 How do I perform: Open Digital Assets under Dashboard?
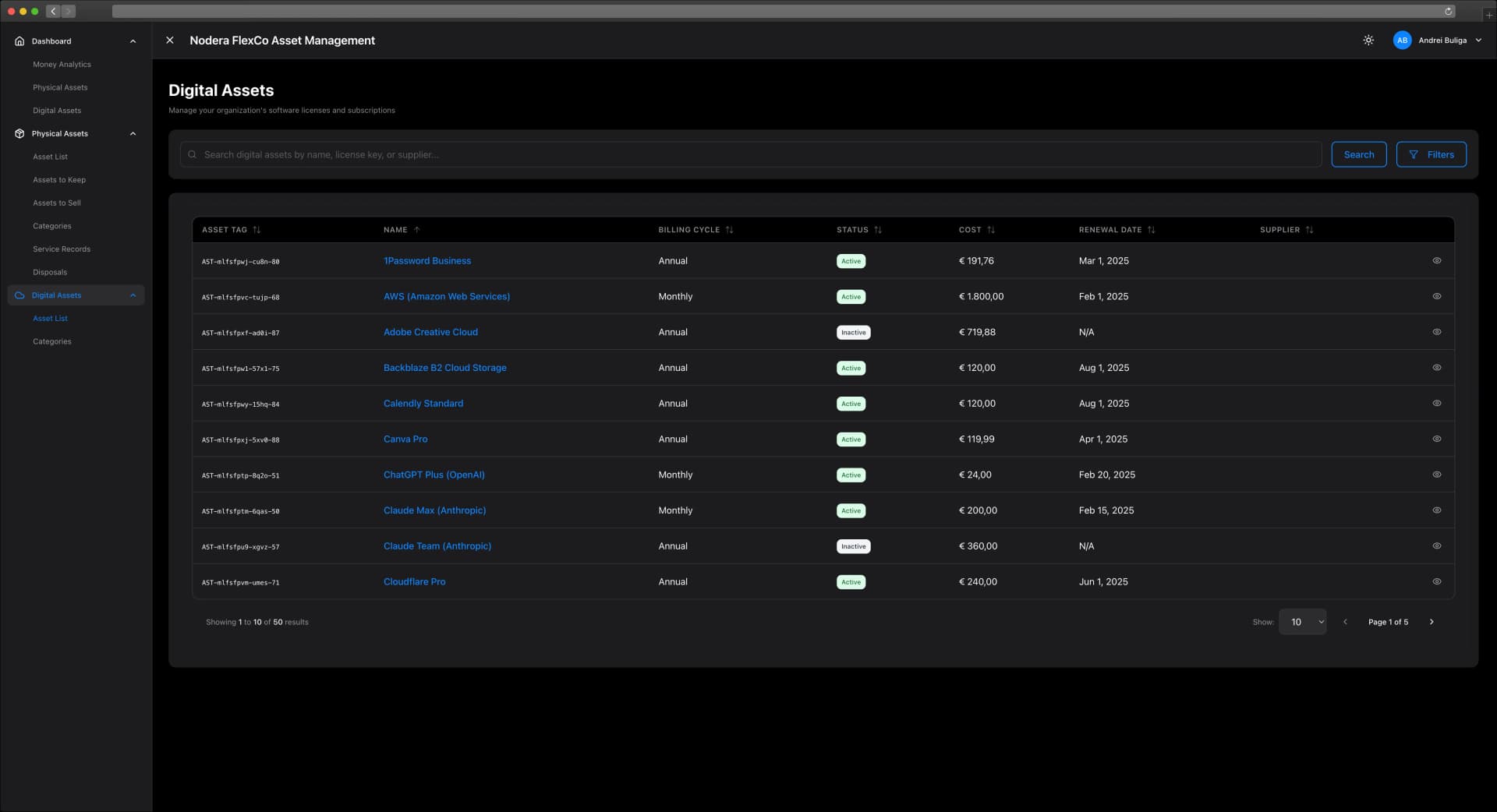tap(57, 111)
